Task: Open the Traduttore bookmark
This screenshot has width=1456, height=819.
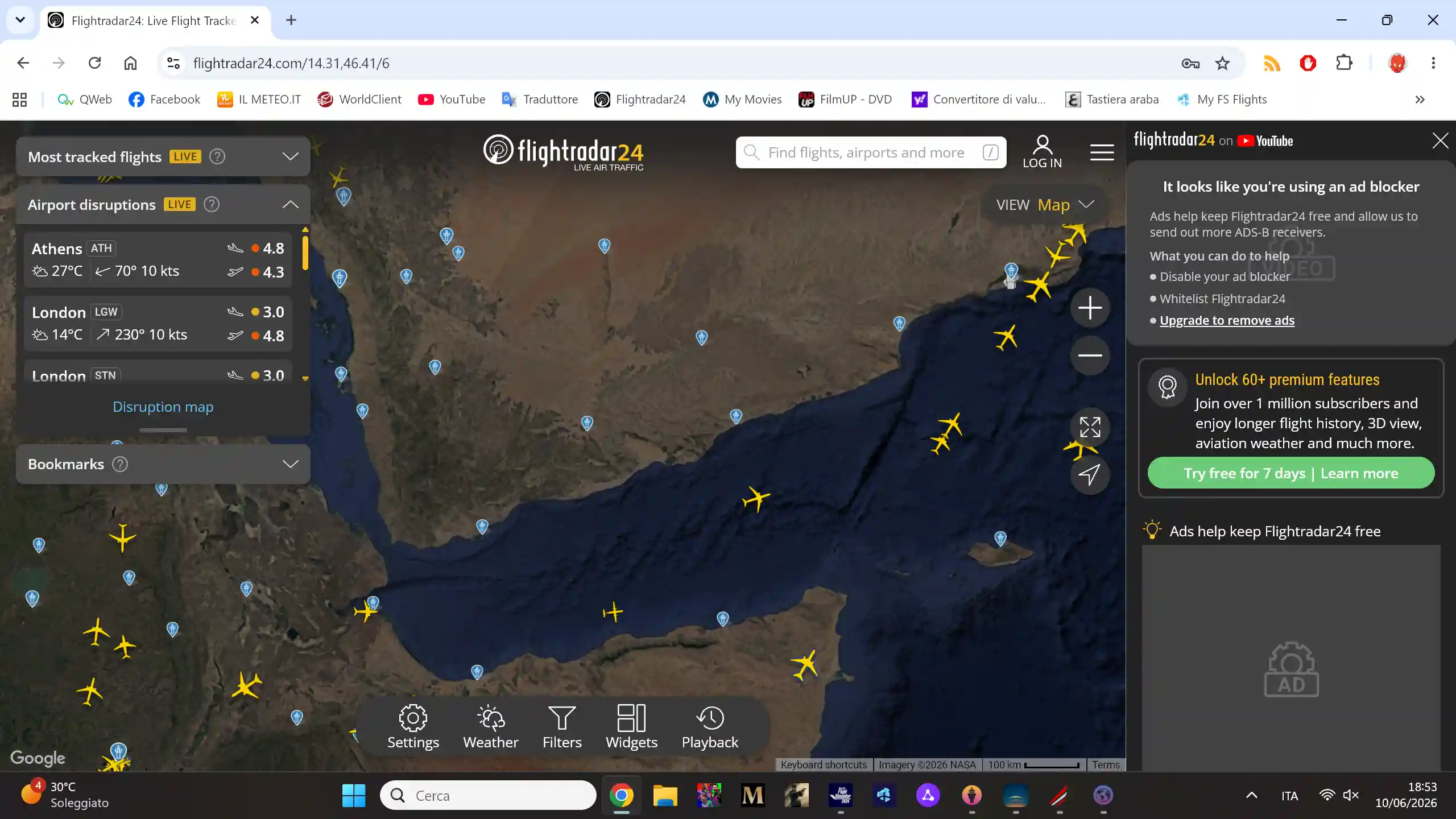Action: pos(540,100)
